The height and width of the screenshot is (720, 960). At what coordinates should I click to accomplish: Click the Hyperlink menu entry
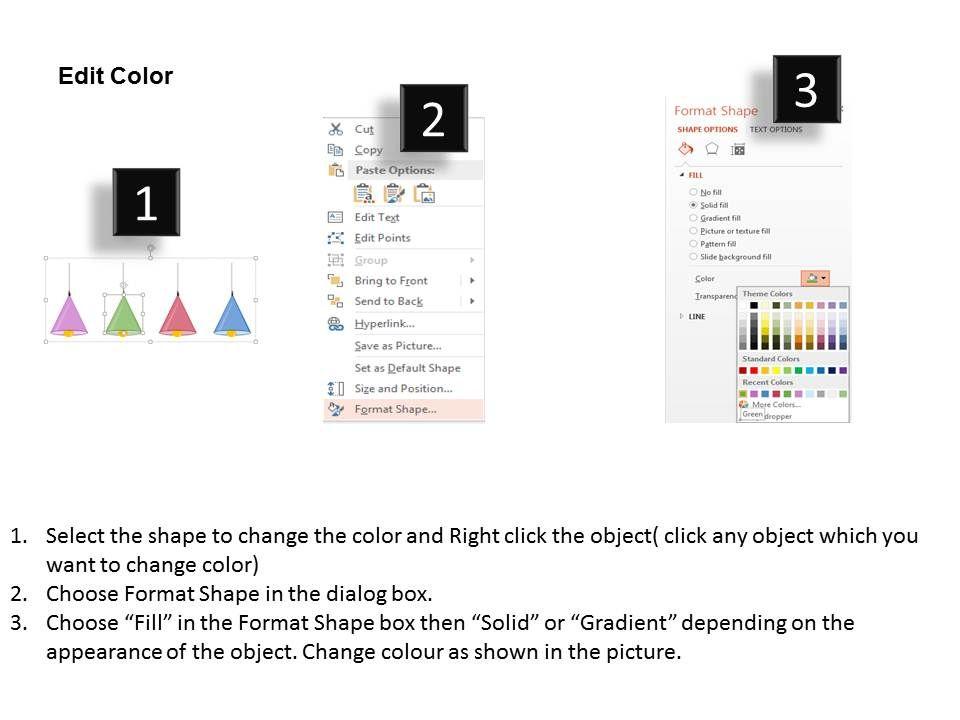(384, 324)
